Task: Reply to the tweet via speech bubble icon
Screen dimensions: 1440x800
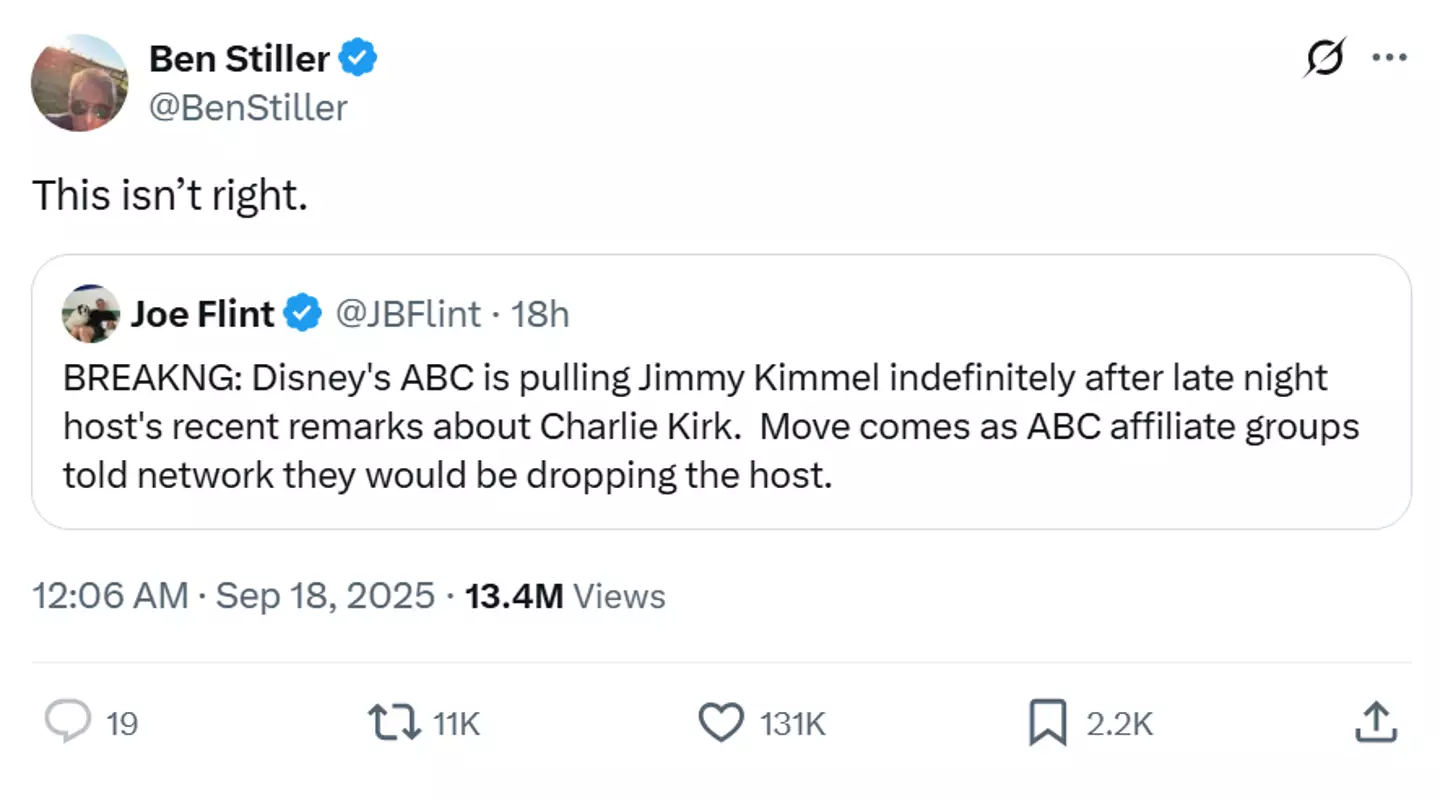Action: tap(69, 722)
